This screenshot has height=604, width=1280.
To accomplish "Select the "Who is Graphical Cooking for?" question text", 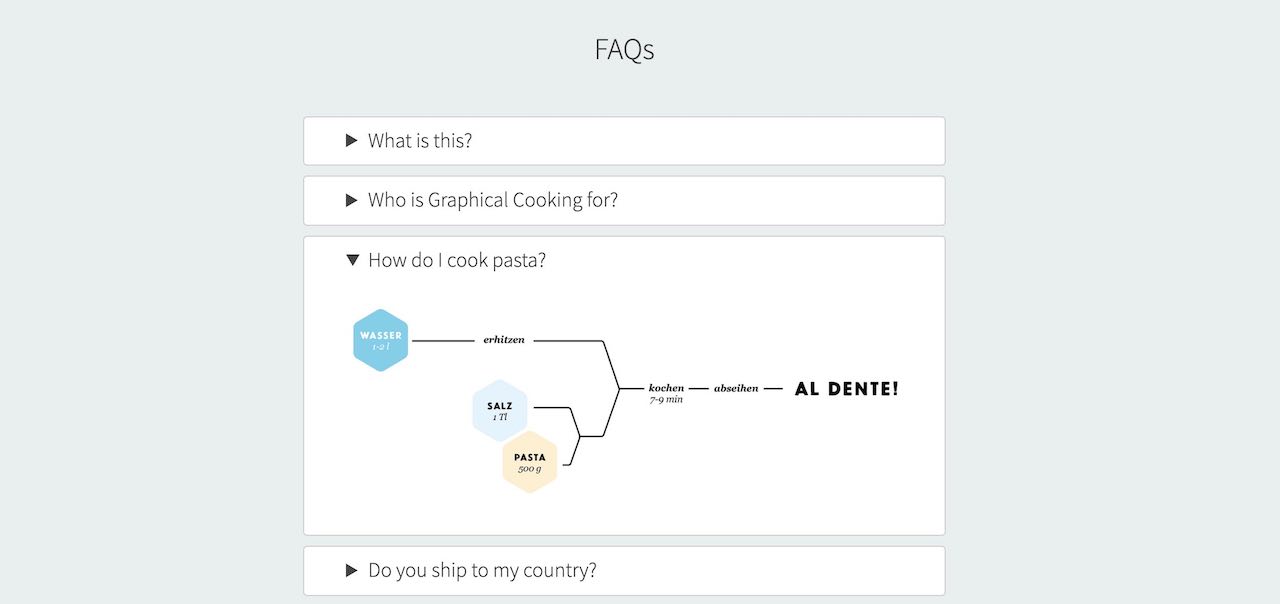I will 493,200.
